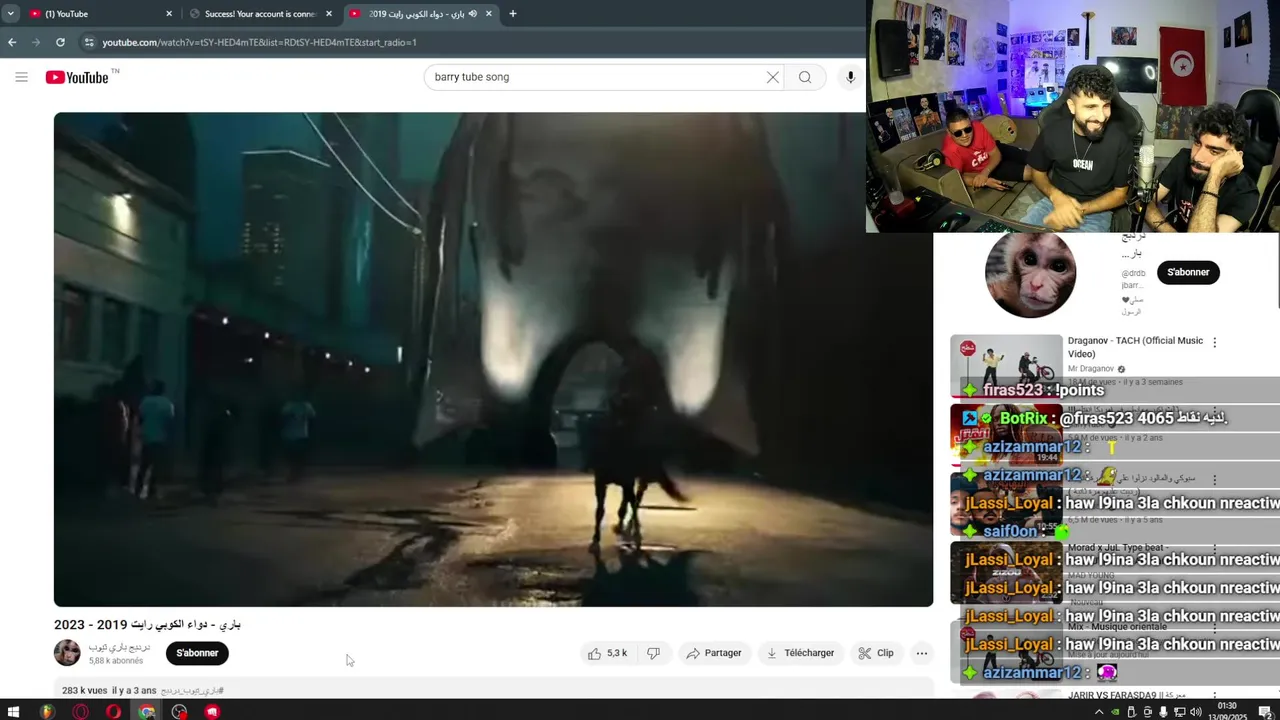Image resolution: width=1280 pixels, height=720 pixels.
Task: Open the monkey channel avatar
Action: point(1030,273)
